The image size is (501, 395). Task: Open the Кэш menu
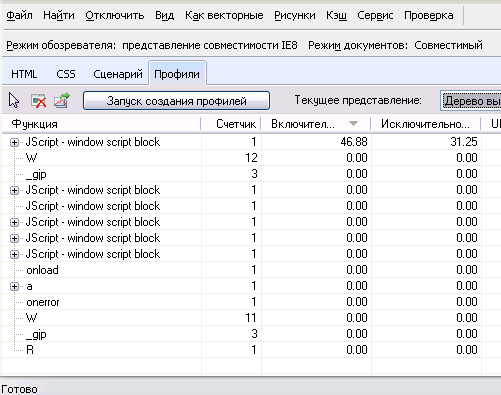tap(336, 15)
